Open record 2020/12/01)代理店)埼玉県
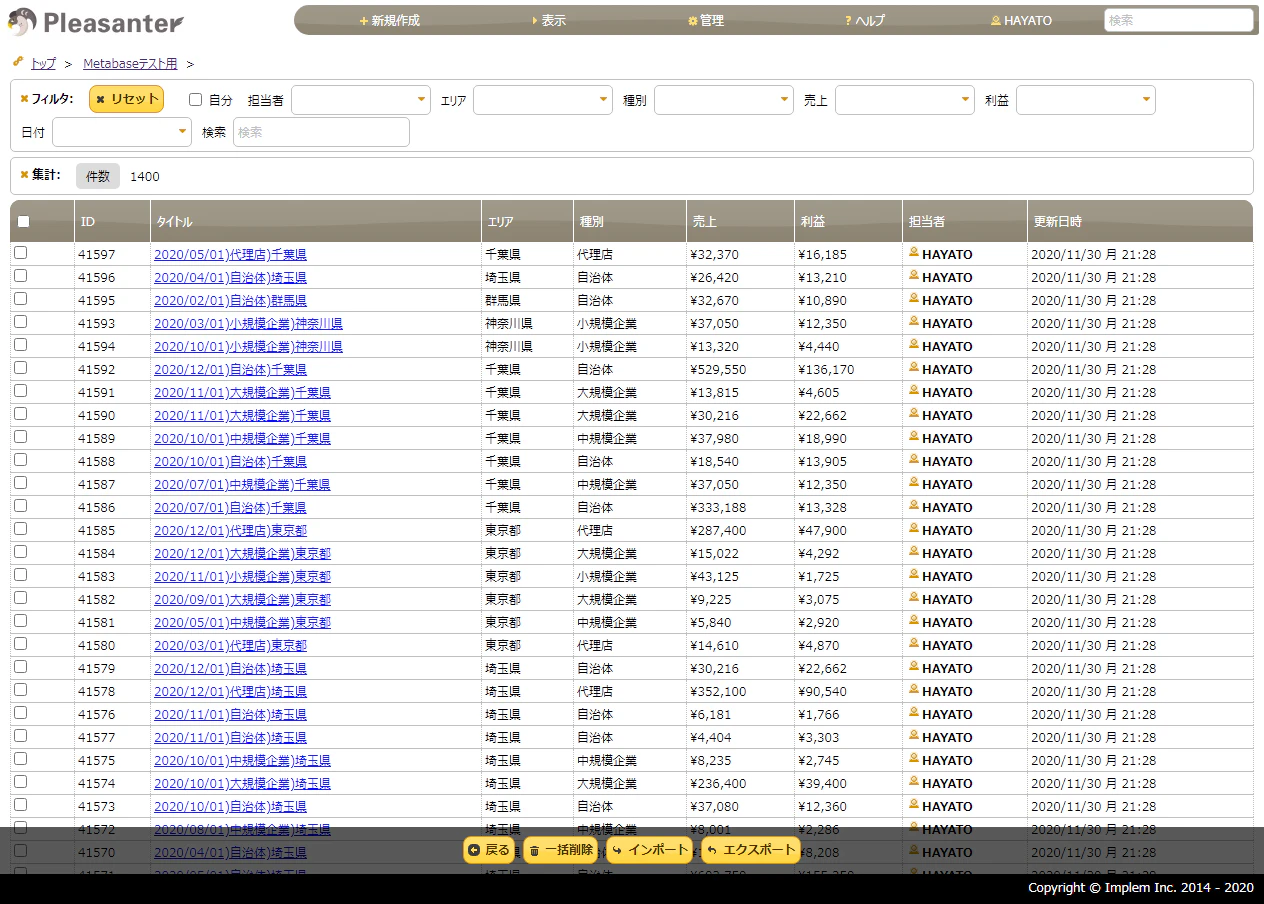Viewport: 1264px width, 904px height. 230,692
